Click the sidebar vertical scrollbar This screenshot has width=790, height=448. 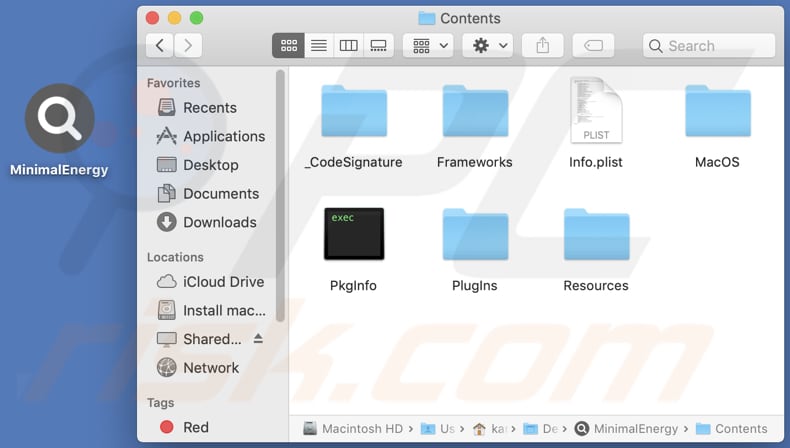pyautogui.click(x=281, y=190)
